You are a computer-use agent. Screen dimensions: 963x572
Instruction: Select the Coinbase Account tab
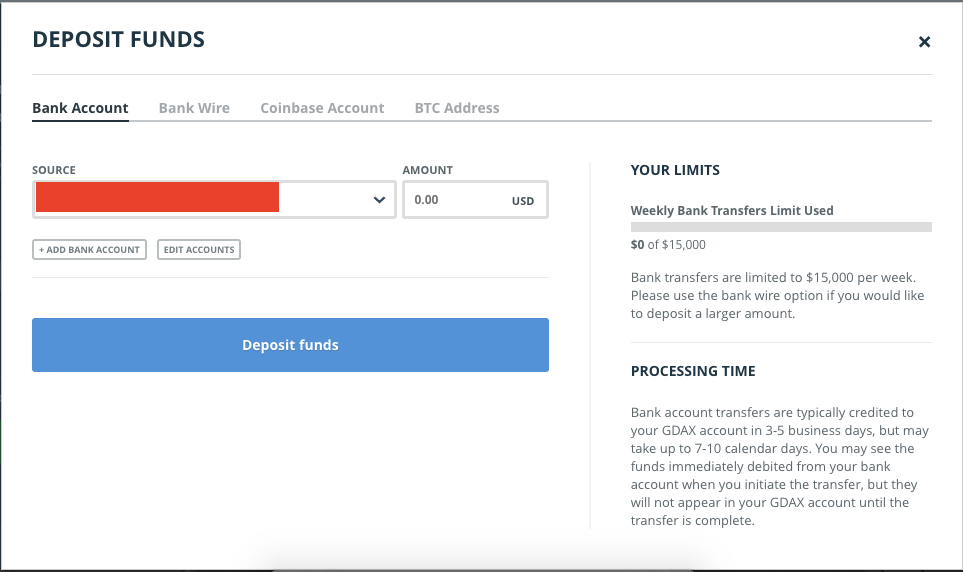322,108
